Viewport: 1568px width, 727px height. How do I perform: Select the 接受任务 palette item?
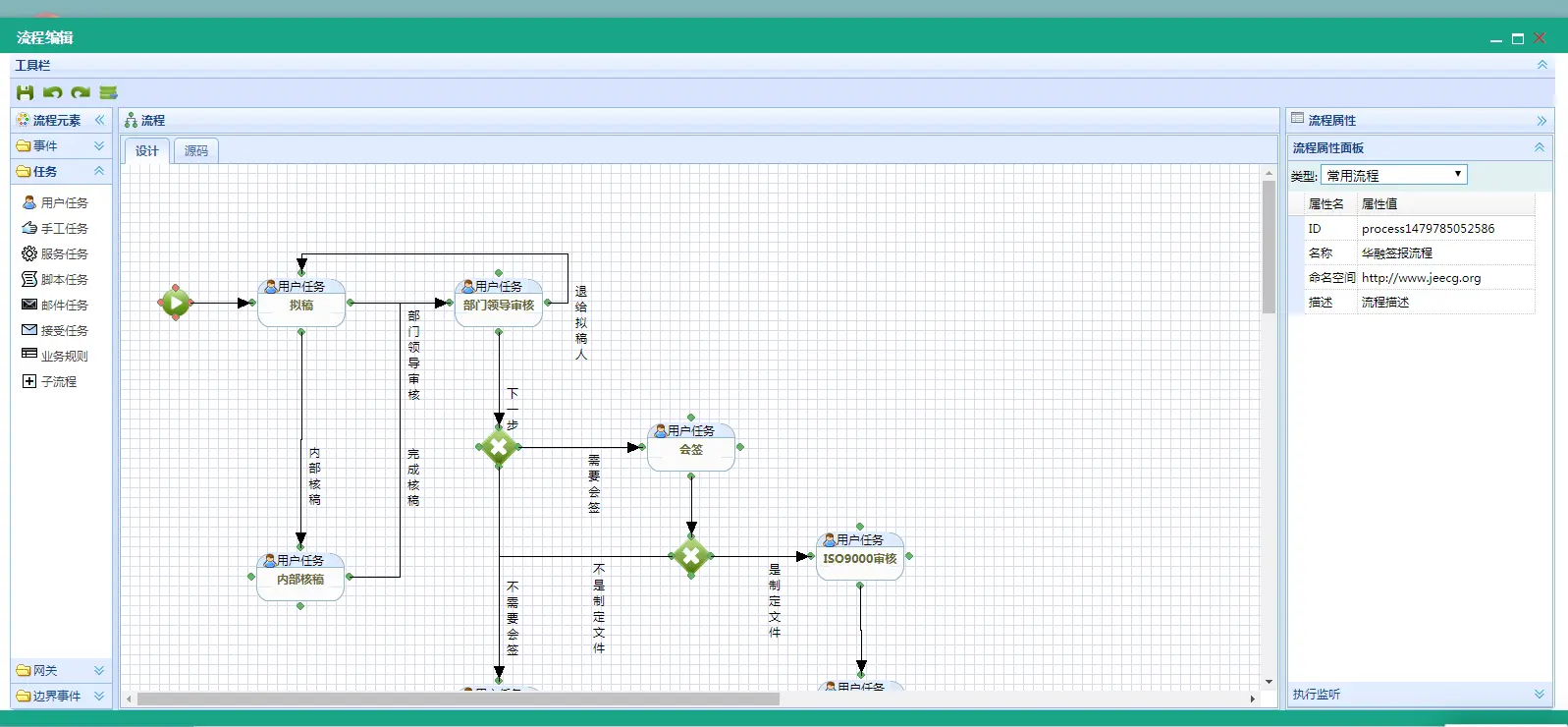tap(56, 330)
